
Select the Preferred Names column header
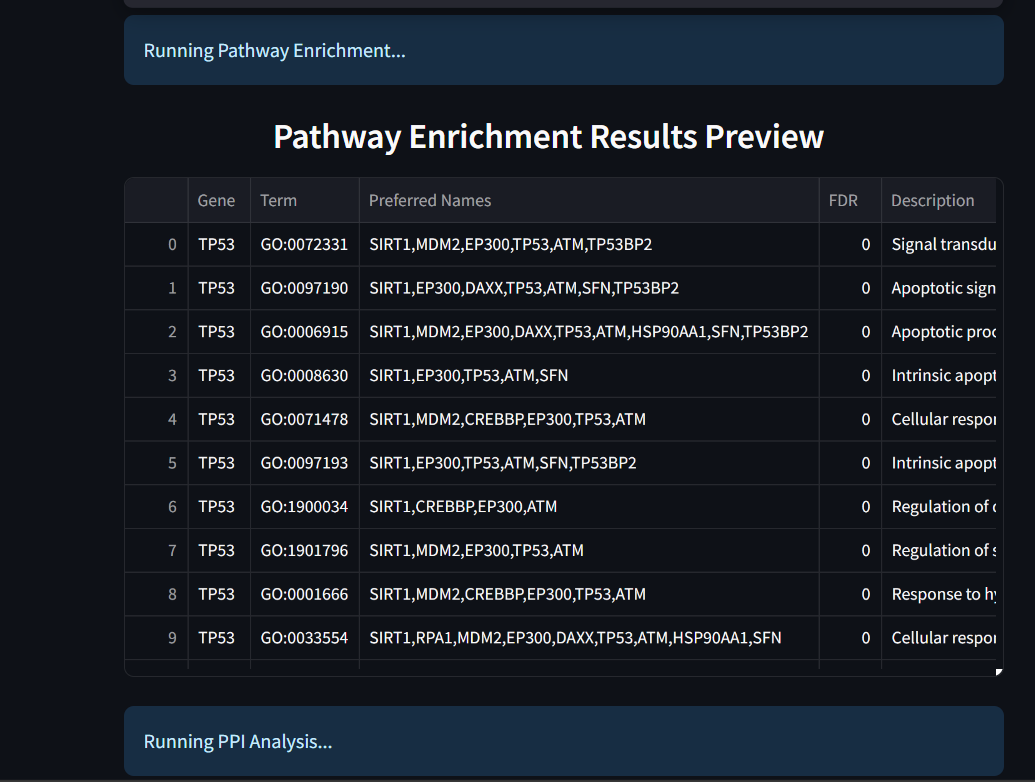coord(429,200)
